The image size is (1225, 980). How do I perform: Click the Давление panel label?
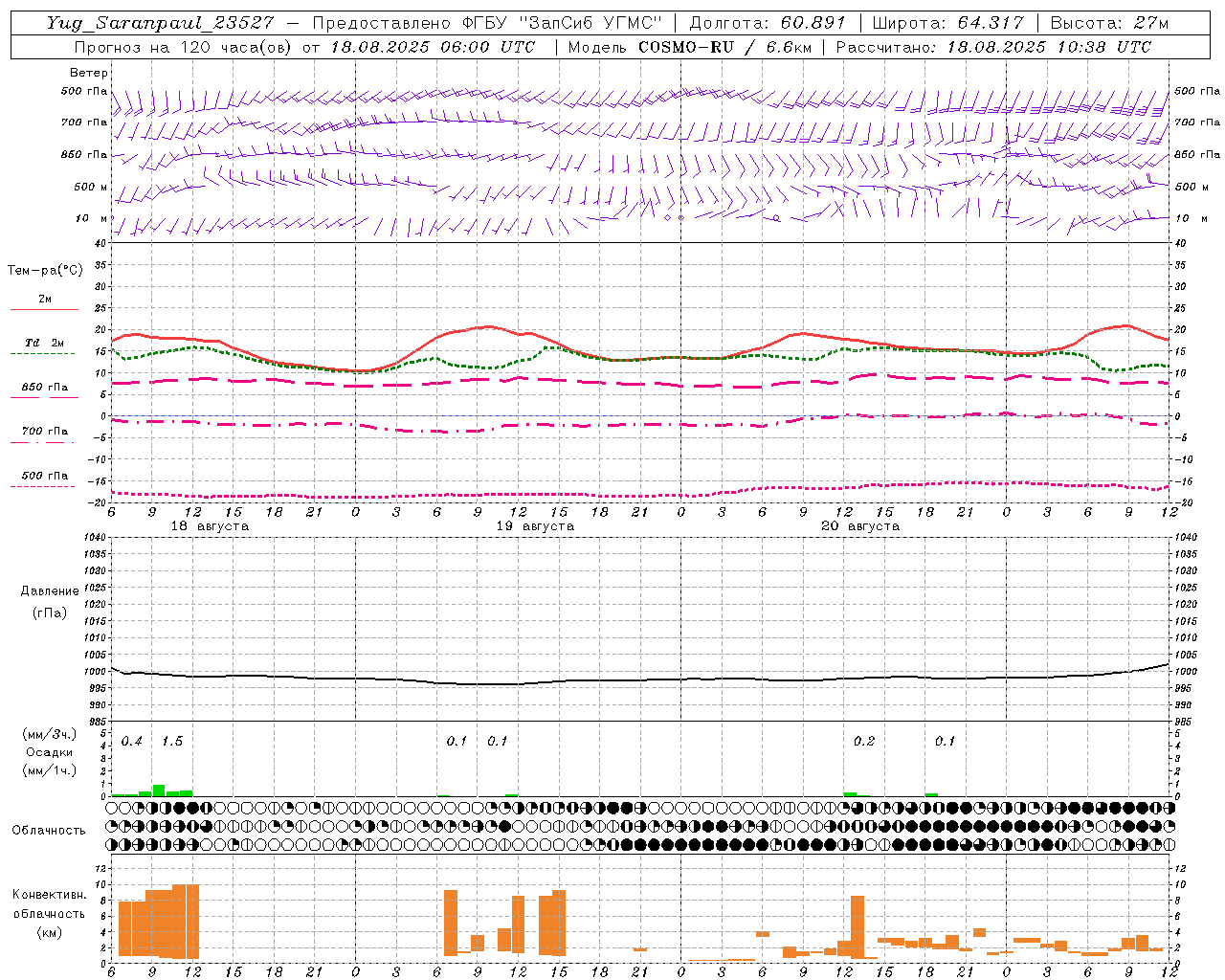pos(50,591)
